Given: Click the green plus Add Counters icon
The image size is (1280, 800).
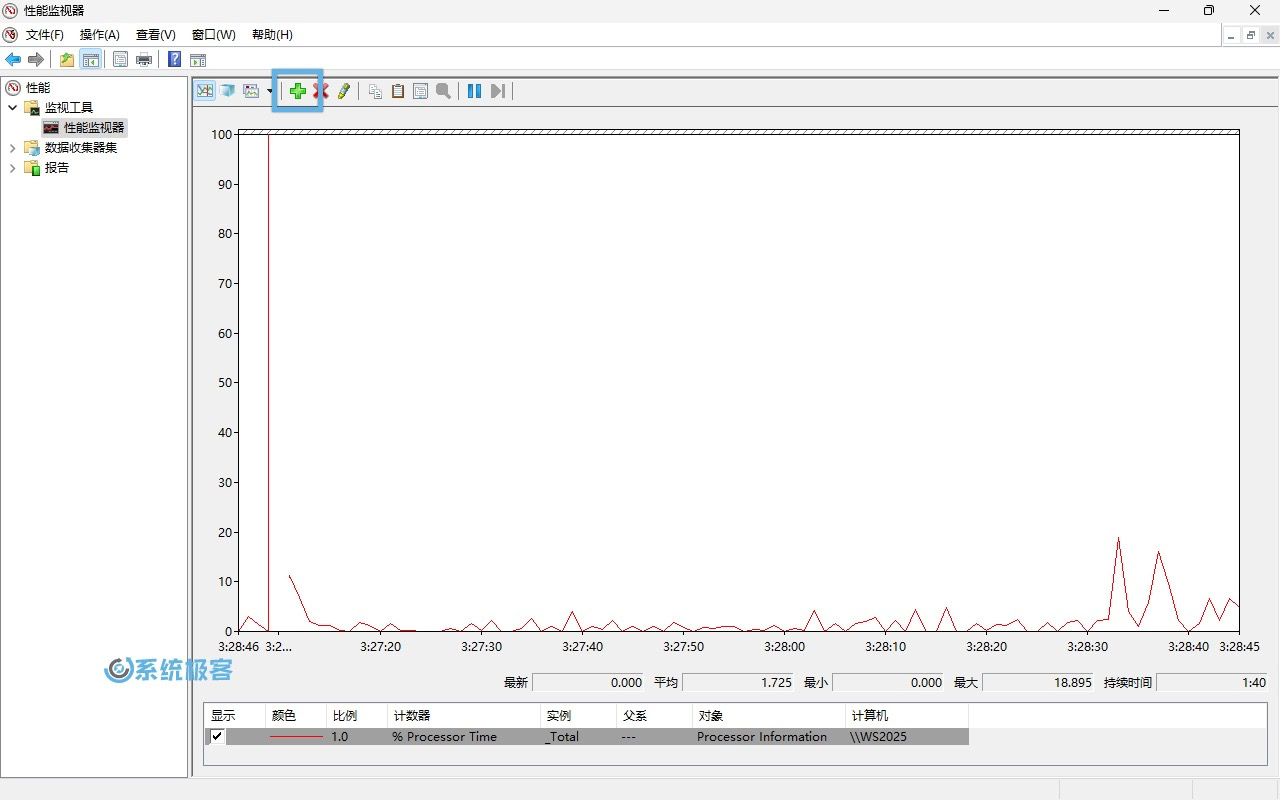Looking at the screenshot, I should tap(298, 91).
